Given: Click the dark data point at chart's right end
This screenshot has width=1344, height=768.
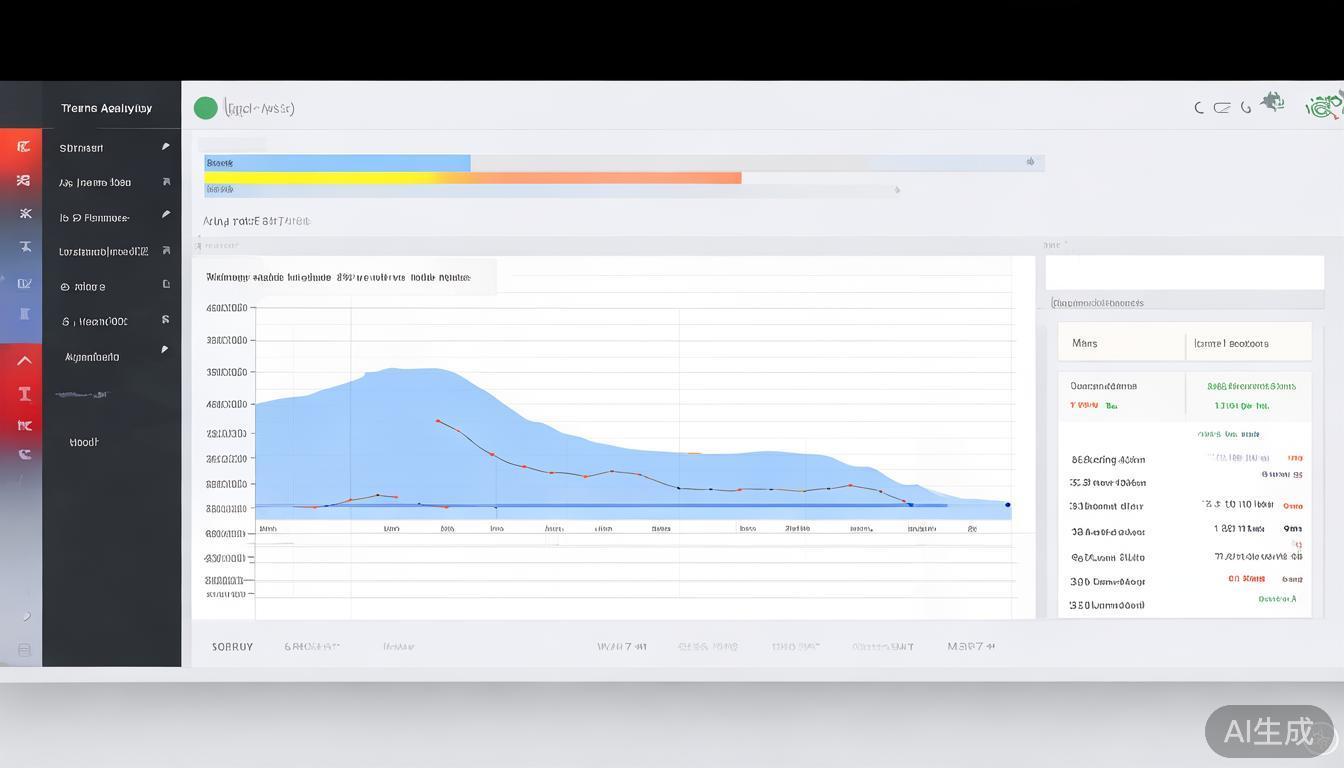Looking at the screenshot, I should tap(1007, 505).
